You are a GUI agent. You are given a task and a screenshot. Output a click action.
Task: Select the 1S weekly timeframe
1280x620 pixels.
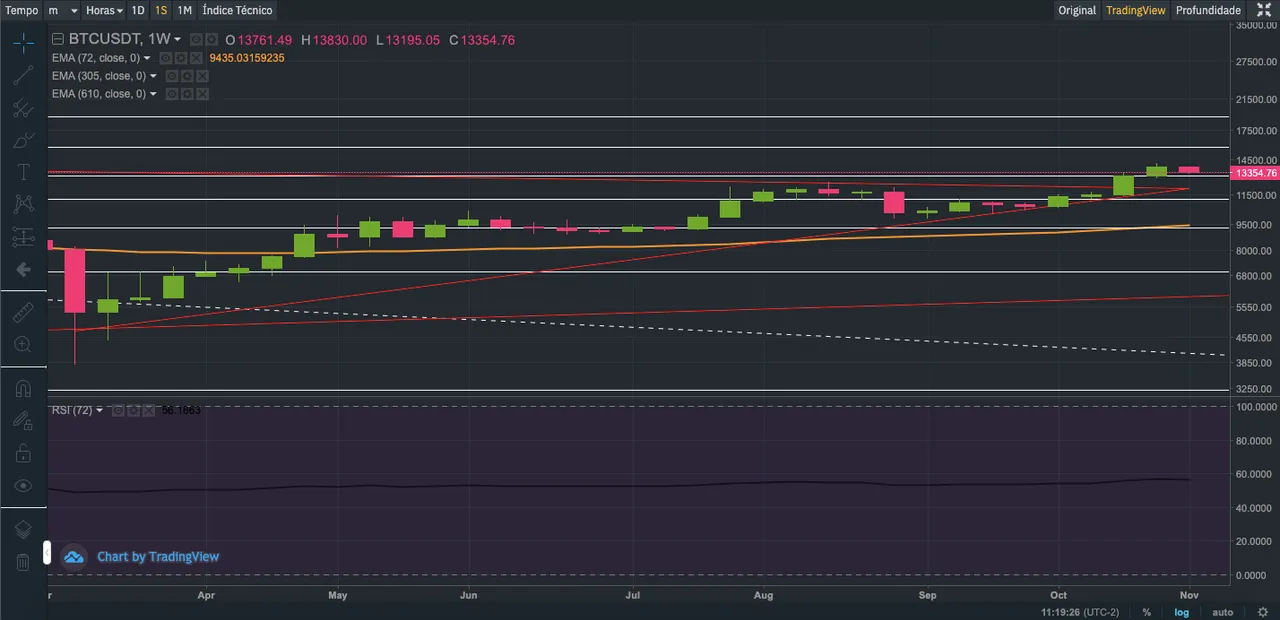point(161,10)
